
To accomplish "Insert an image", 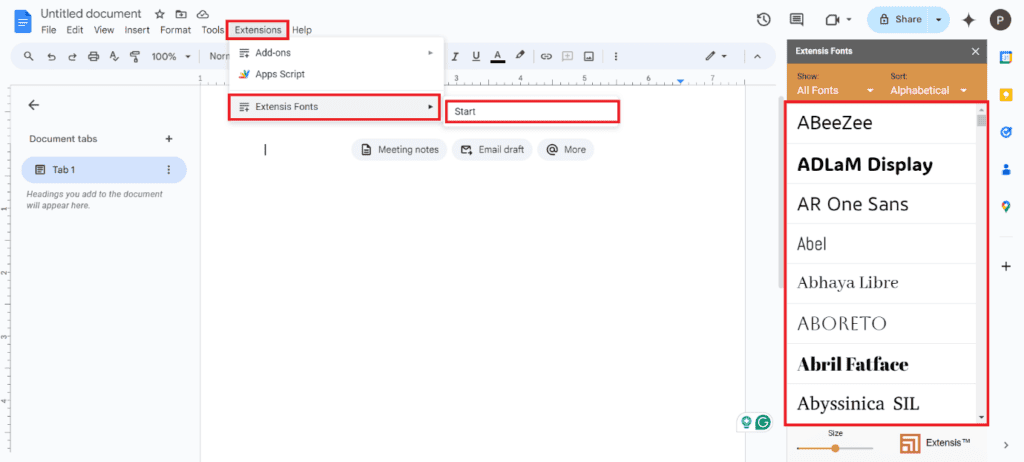I will point(588,56).
